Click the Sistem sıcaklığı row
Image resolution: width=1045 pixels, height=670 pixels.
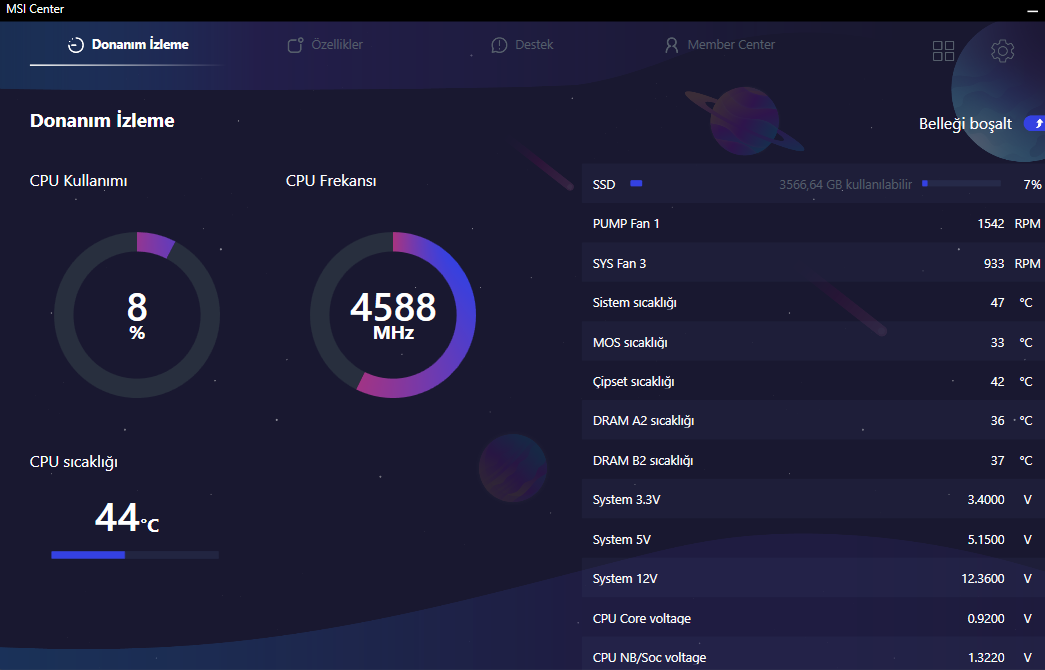(813, 303)
